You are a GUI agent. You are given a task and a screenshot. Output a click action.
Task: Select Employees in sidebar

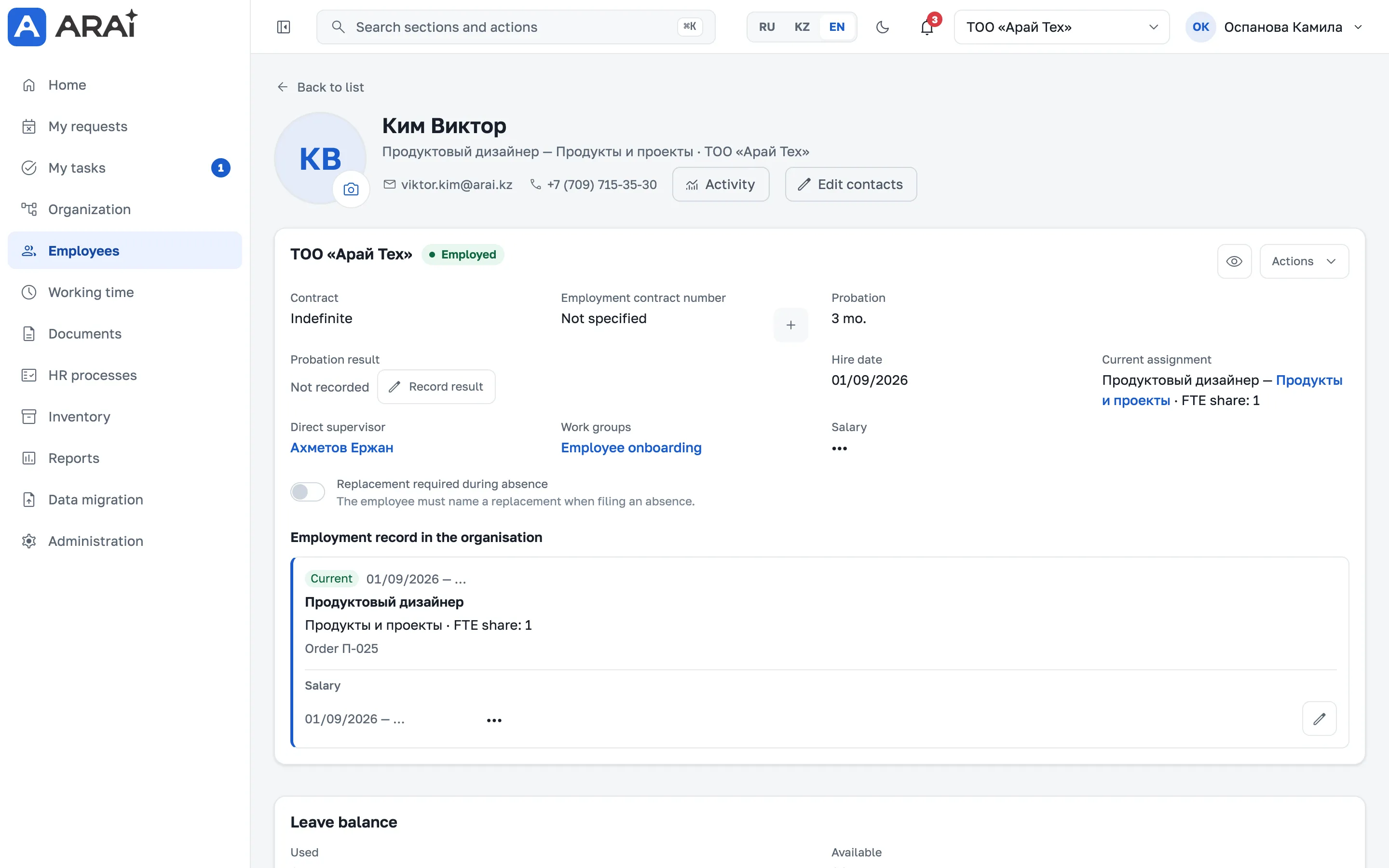124,250
